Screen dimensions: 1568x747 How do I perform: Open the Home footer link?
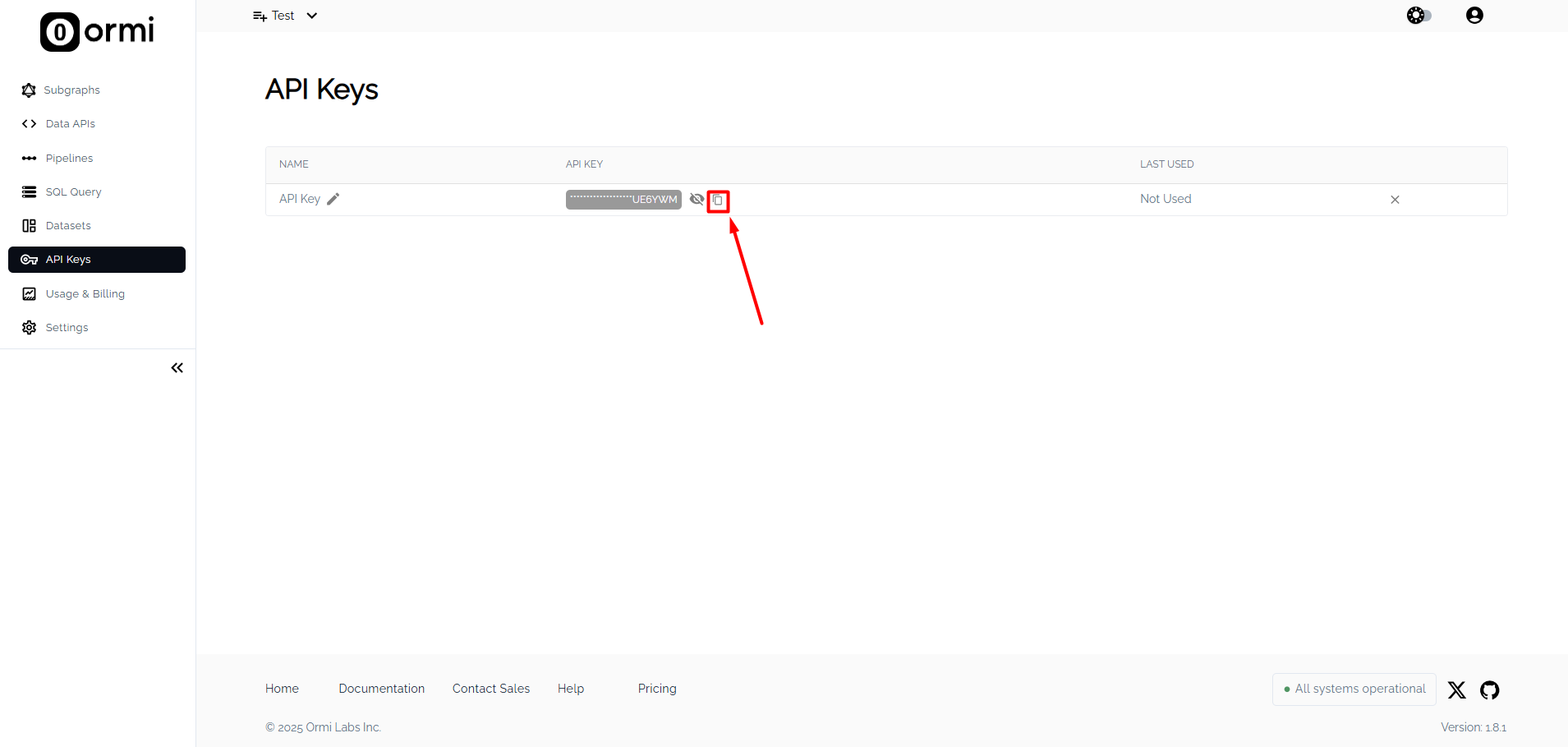tap(282, 689)
